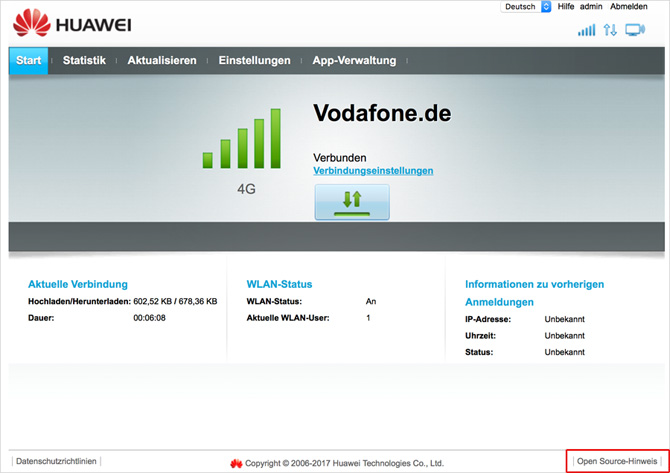Open the Start tab
The image size is (670, 473).
29,61
